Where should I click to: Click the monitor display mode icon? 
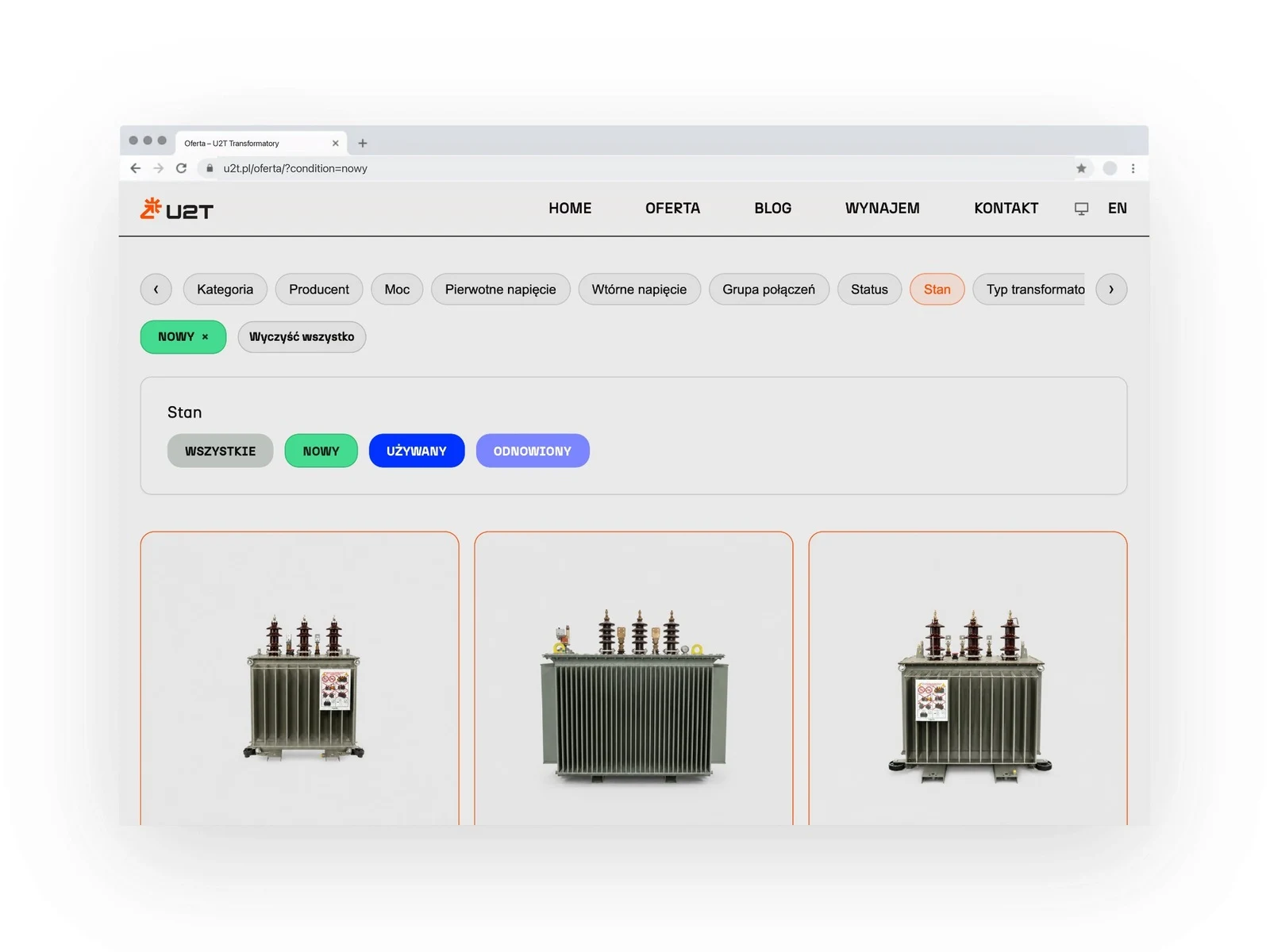(1081, 209)
